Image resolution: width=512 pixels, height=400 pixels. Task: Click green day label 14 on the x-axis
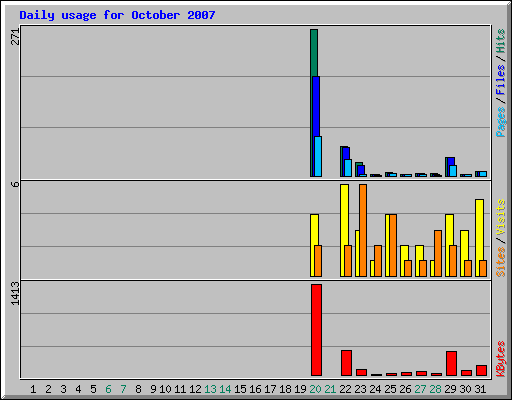[225, 389]
